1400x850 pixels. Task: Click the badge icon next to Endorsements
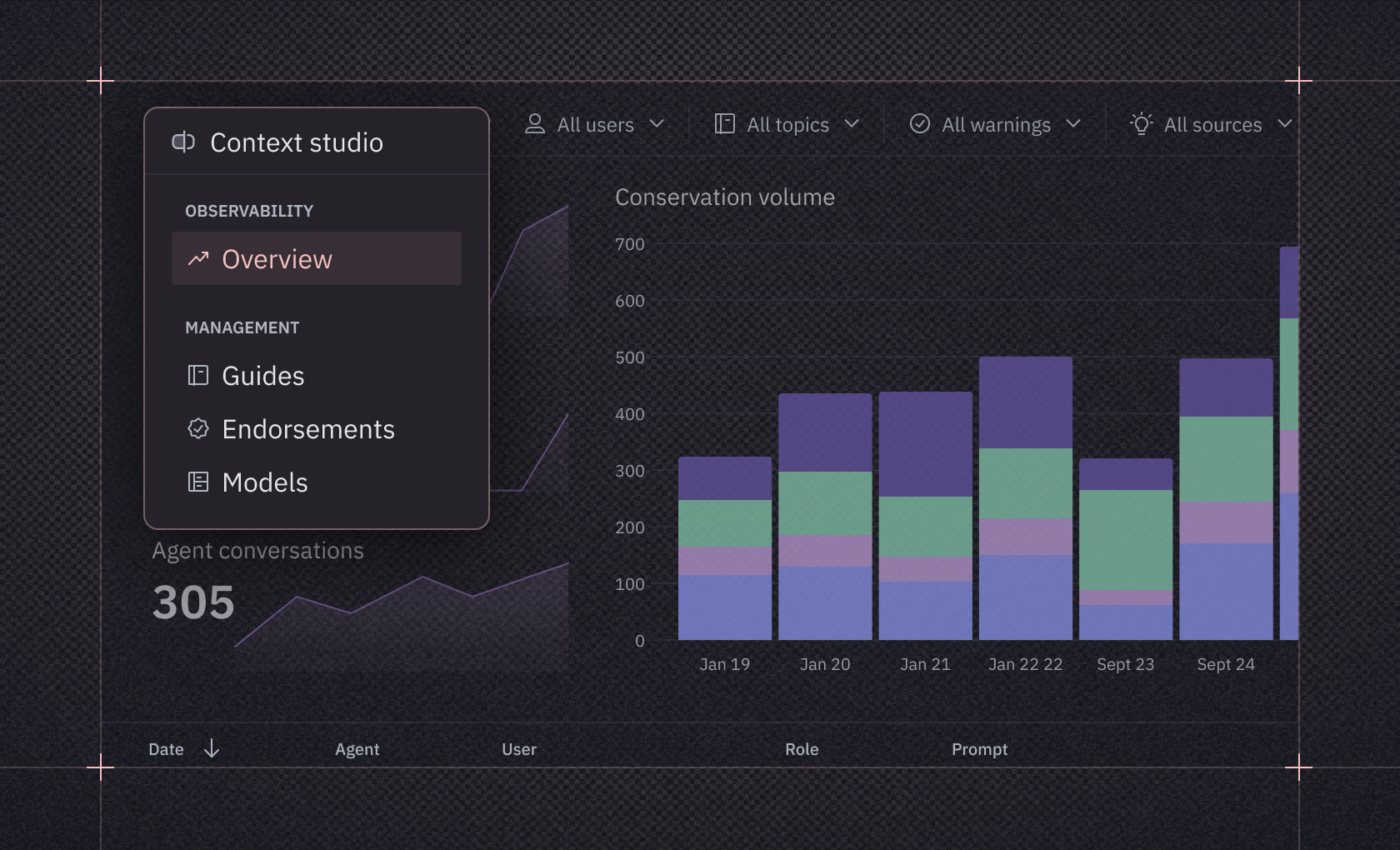(197, 429)
